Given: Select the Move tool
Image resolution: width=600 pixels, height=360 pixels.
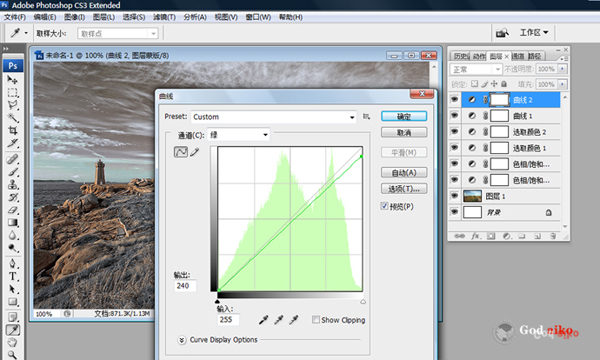Looking at the screenshot, I should (x=12, y=80).
